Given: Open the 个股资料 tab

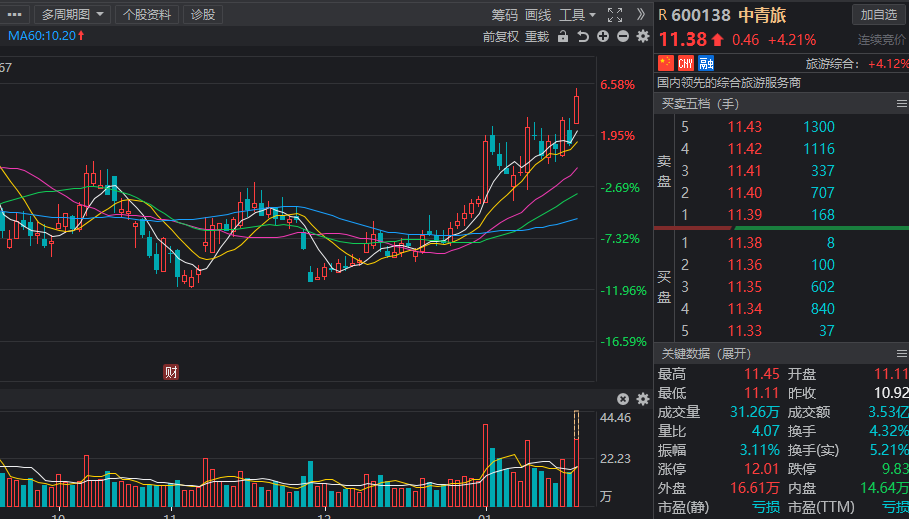Looking at the screenshot, I should (147, 15).
